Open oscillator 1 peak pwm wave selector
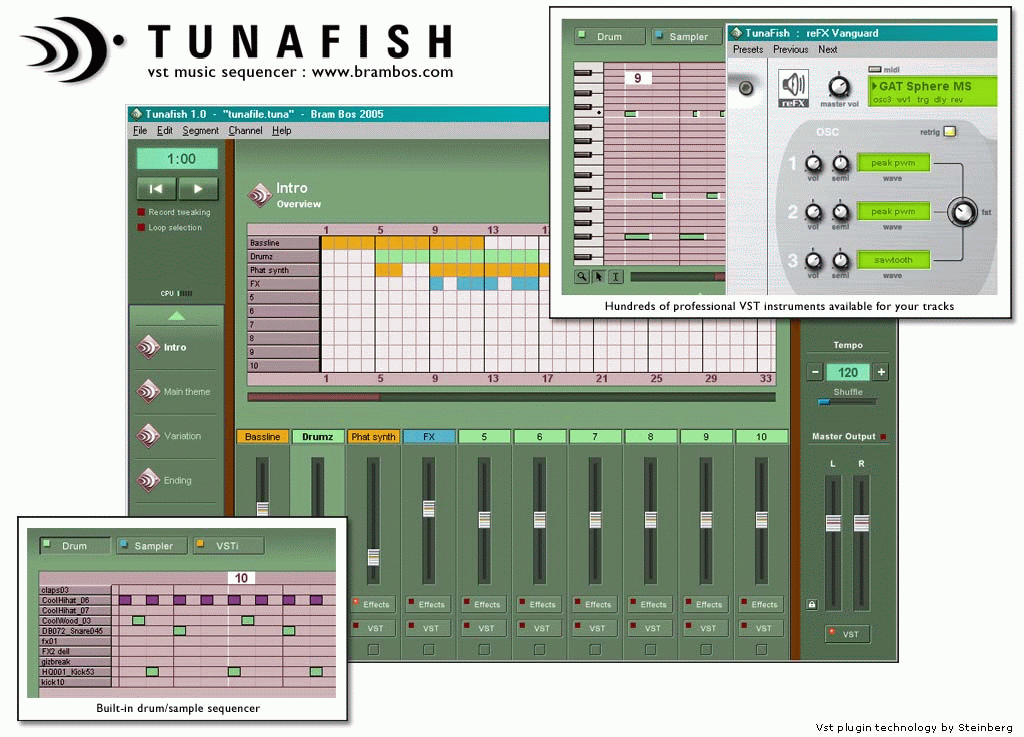Viewport: 1024px width, 737px height. click(x=893, y=163)
